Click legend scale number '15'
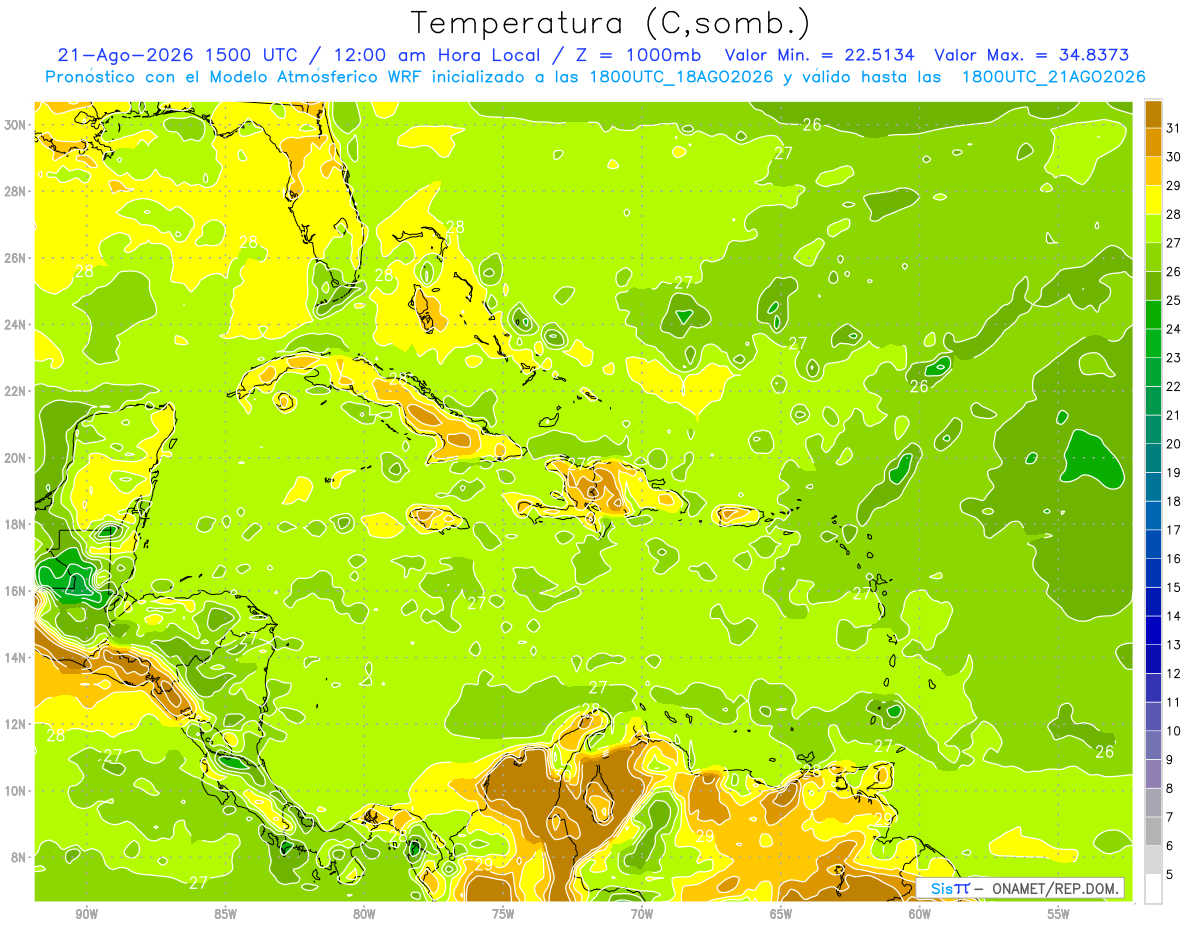 [1174, 588]
